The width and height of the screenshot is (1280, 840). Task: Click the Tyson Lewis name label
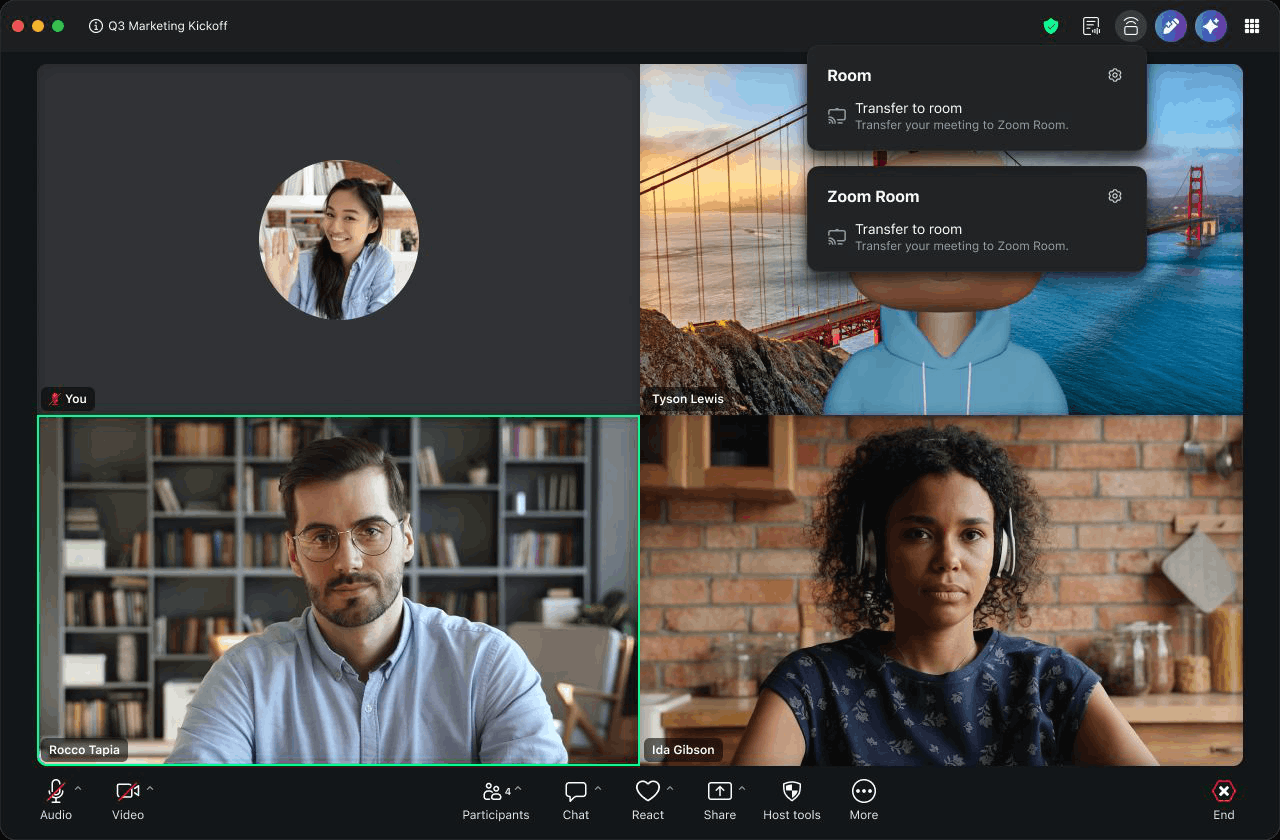click(688, 399)
